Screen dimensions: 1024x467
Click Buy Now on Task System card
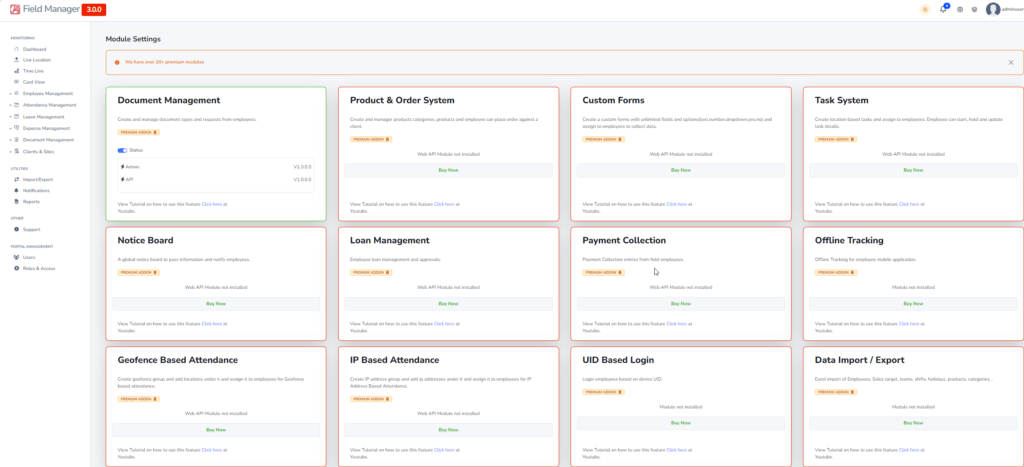click(913, 170)
